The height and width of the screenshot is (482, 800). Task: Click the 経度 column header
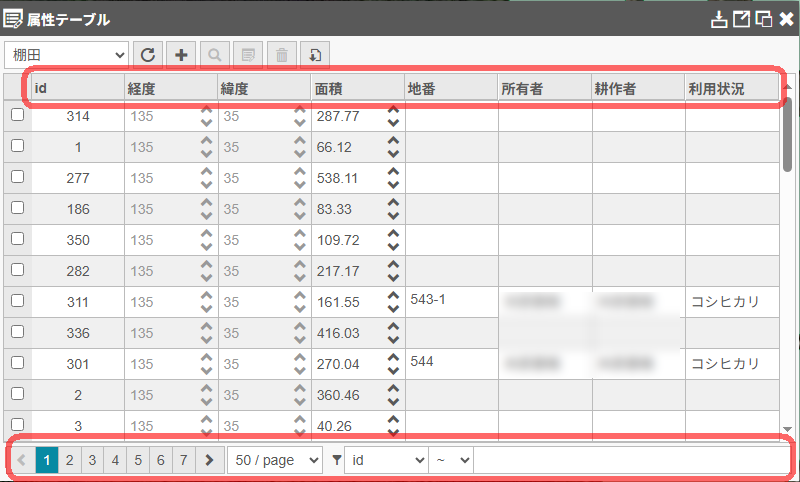[171, 88]
